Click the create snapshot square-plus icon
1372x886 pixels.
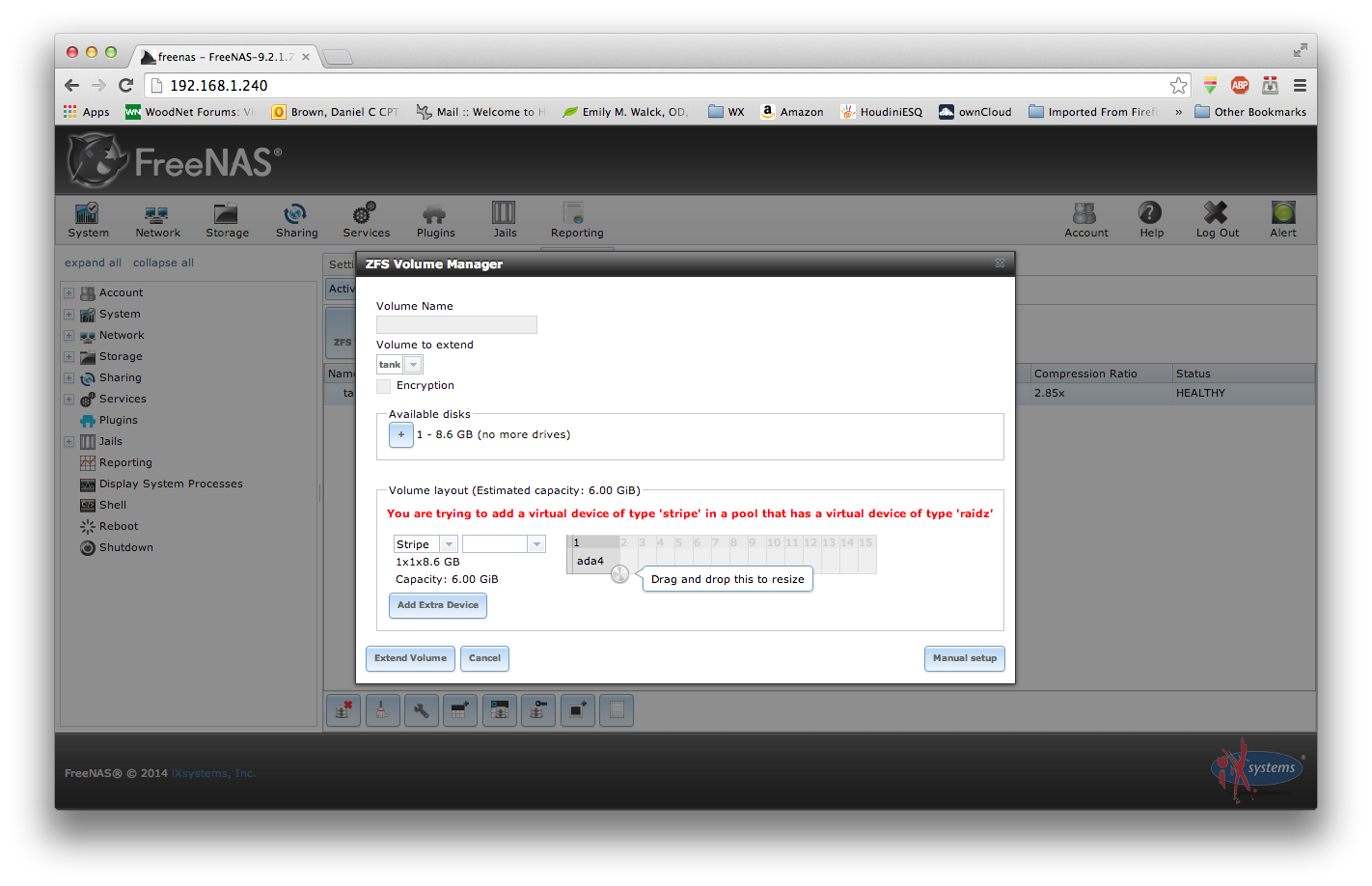coord(578,711)
